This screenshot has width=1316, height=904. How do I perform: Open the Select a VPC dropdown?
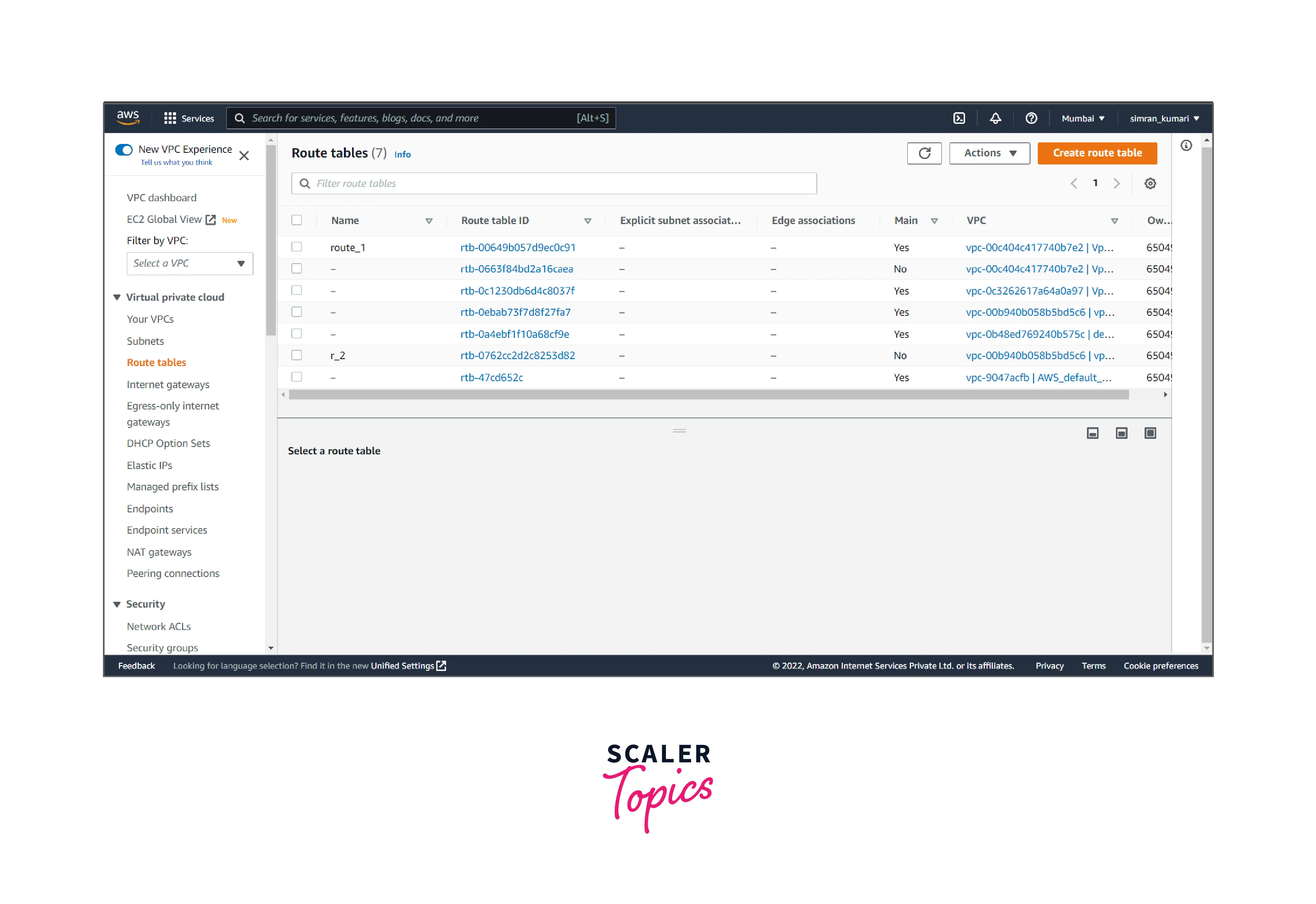coord(190,264)
